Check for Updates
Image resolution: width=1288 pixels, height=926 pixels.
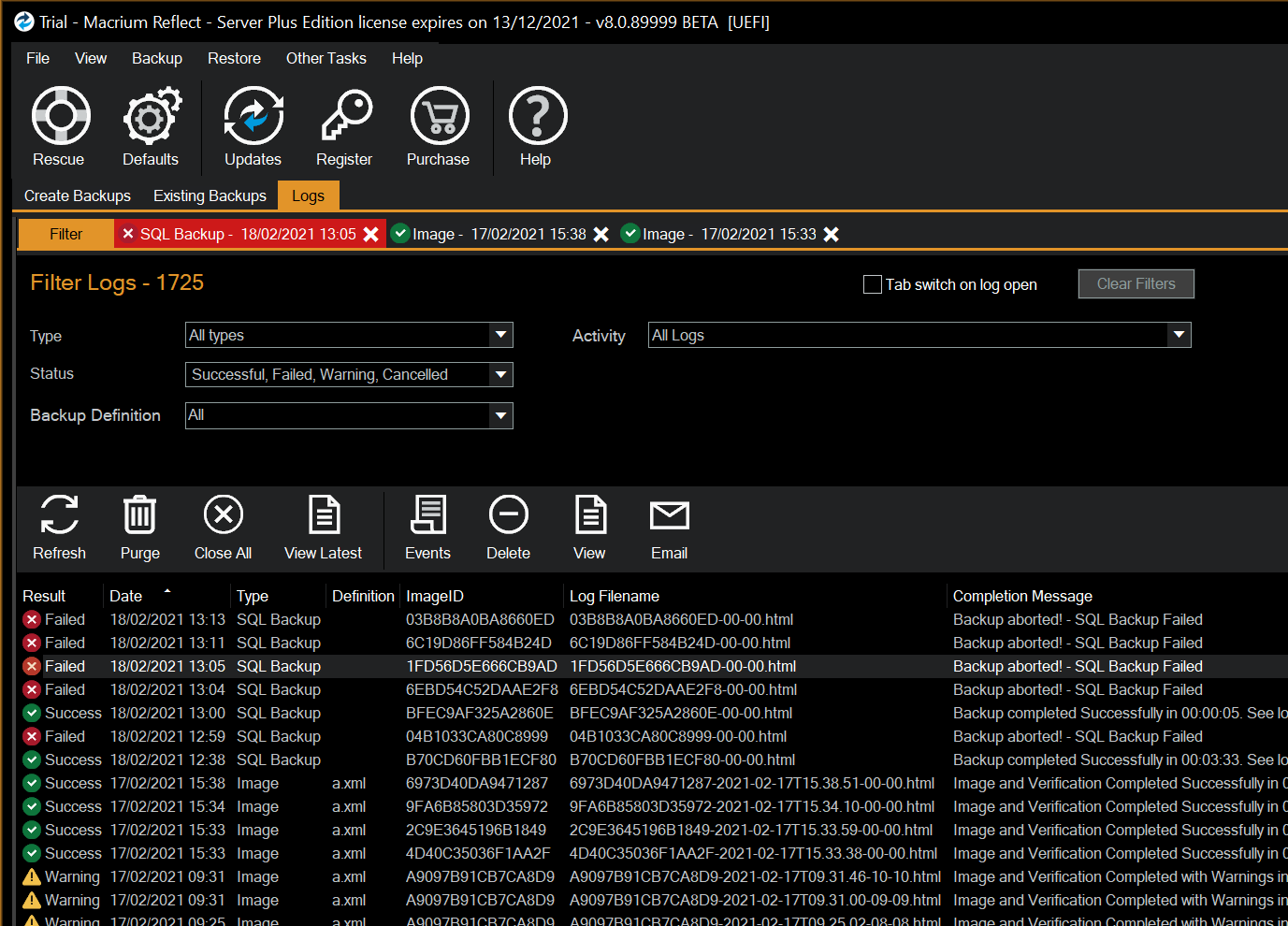coord(252,126)
